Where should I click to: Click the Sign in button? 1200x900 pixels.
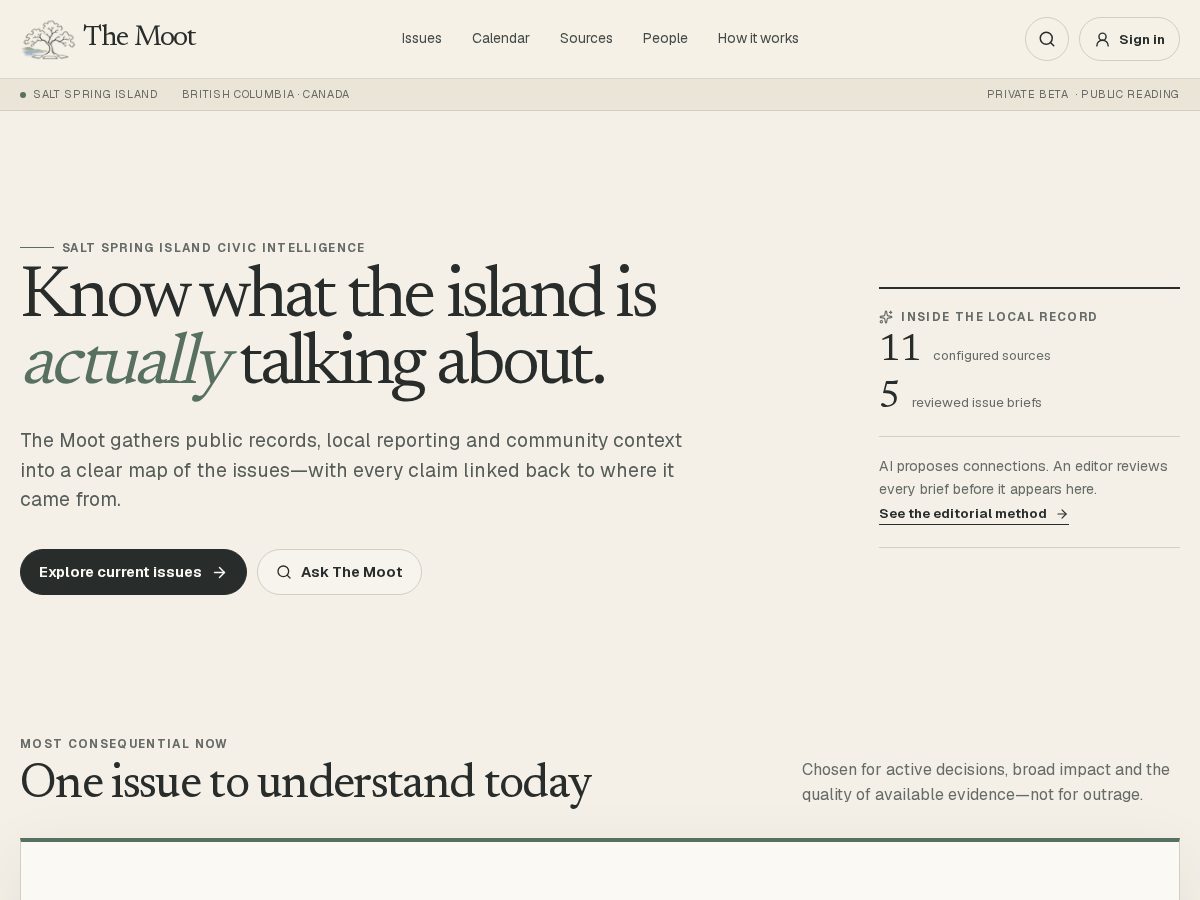(x=1129, y=39)
